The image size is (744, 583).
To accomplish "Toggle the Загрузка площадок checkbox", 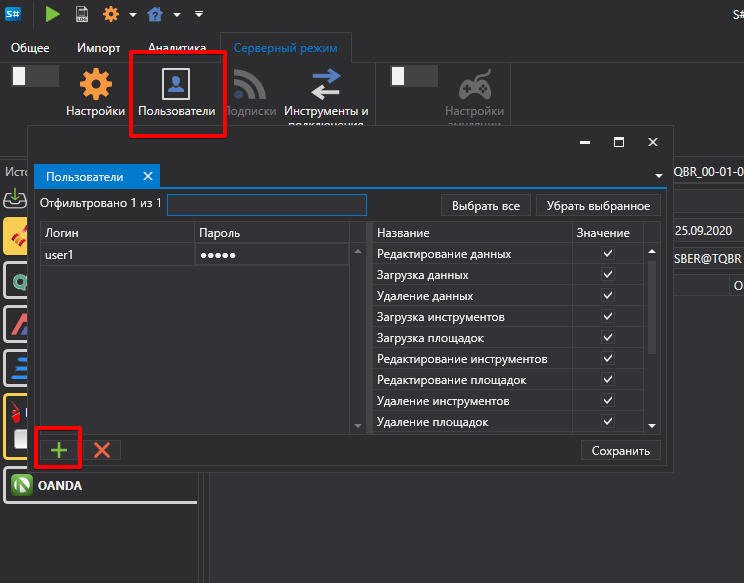I will point(608,337).
